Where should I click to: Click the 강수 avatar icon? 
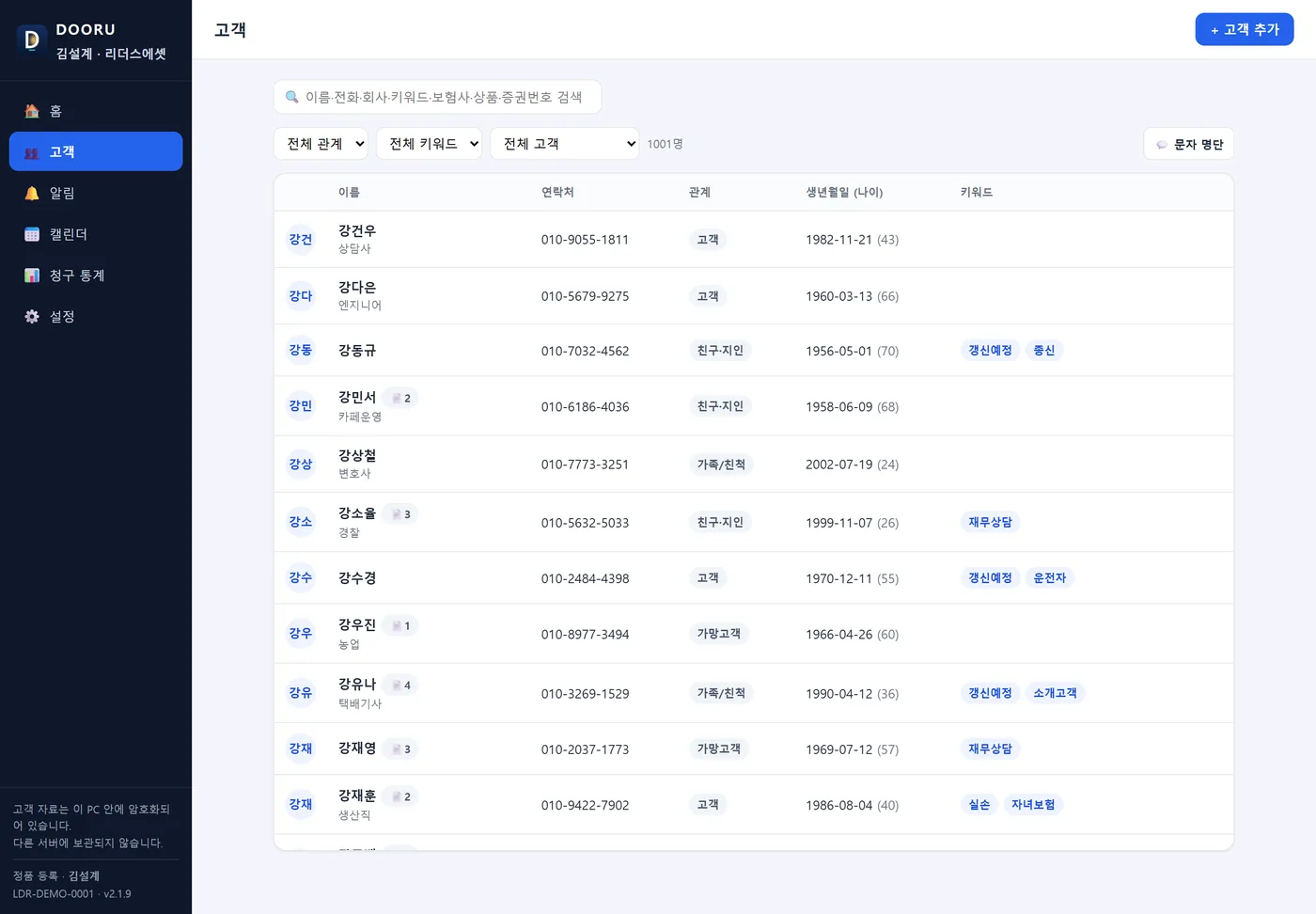coord(301,577)
